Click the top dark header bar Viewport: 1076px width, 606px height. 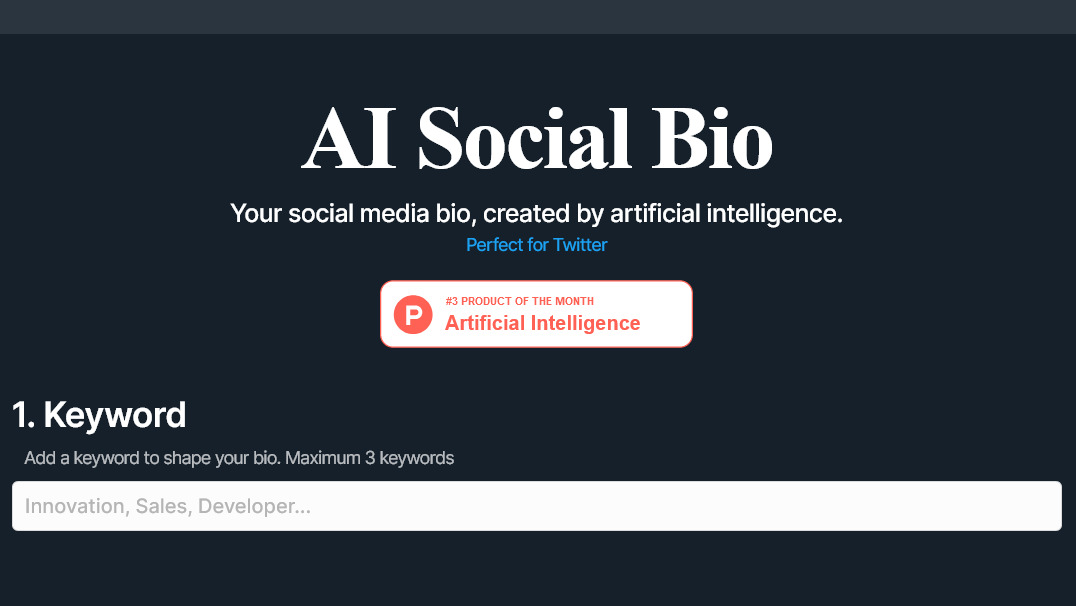click(x=538, y=16)
